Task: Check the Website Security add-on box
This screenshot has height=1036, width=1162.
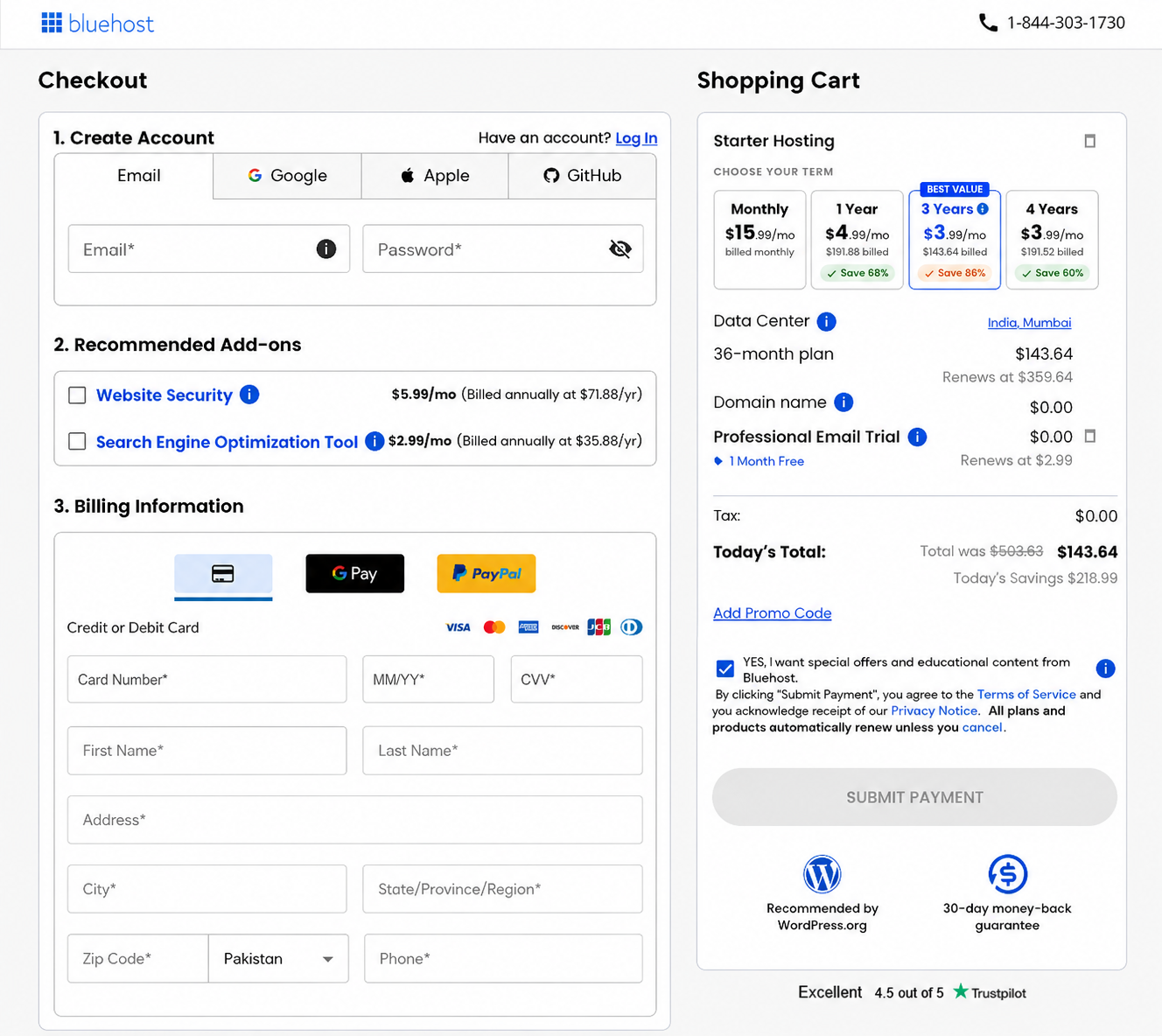Action: tap(77, 395)
